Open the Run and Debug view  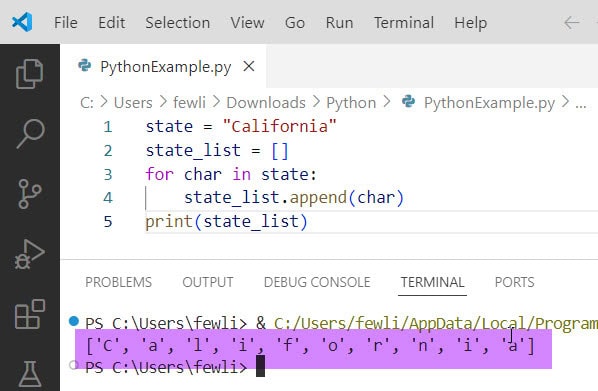point(30,254)
